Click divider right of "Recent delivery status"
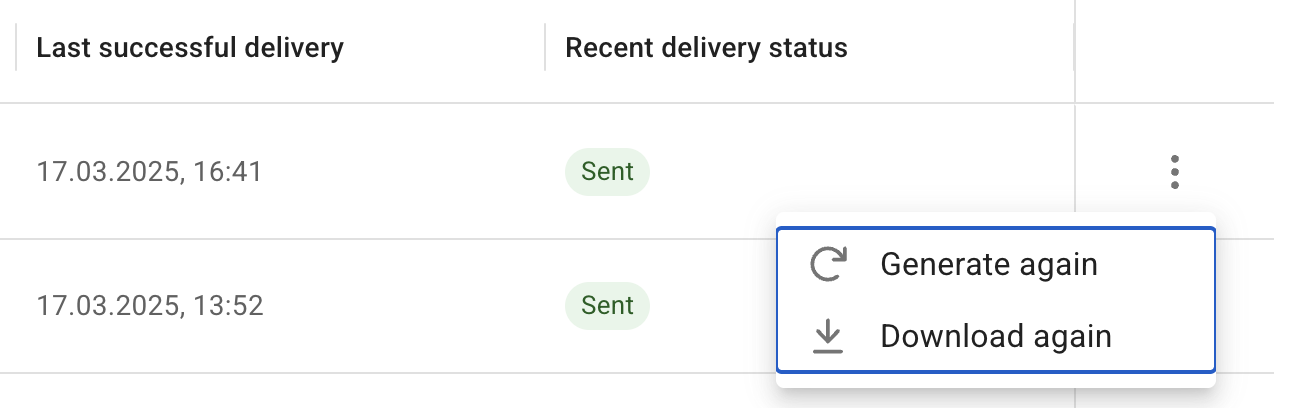Viewport: 1290px width, 408px height. coord(1074,47)
